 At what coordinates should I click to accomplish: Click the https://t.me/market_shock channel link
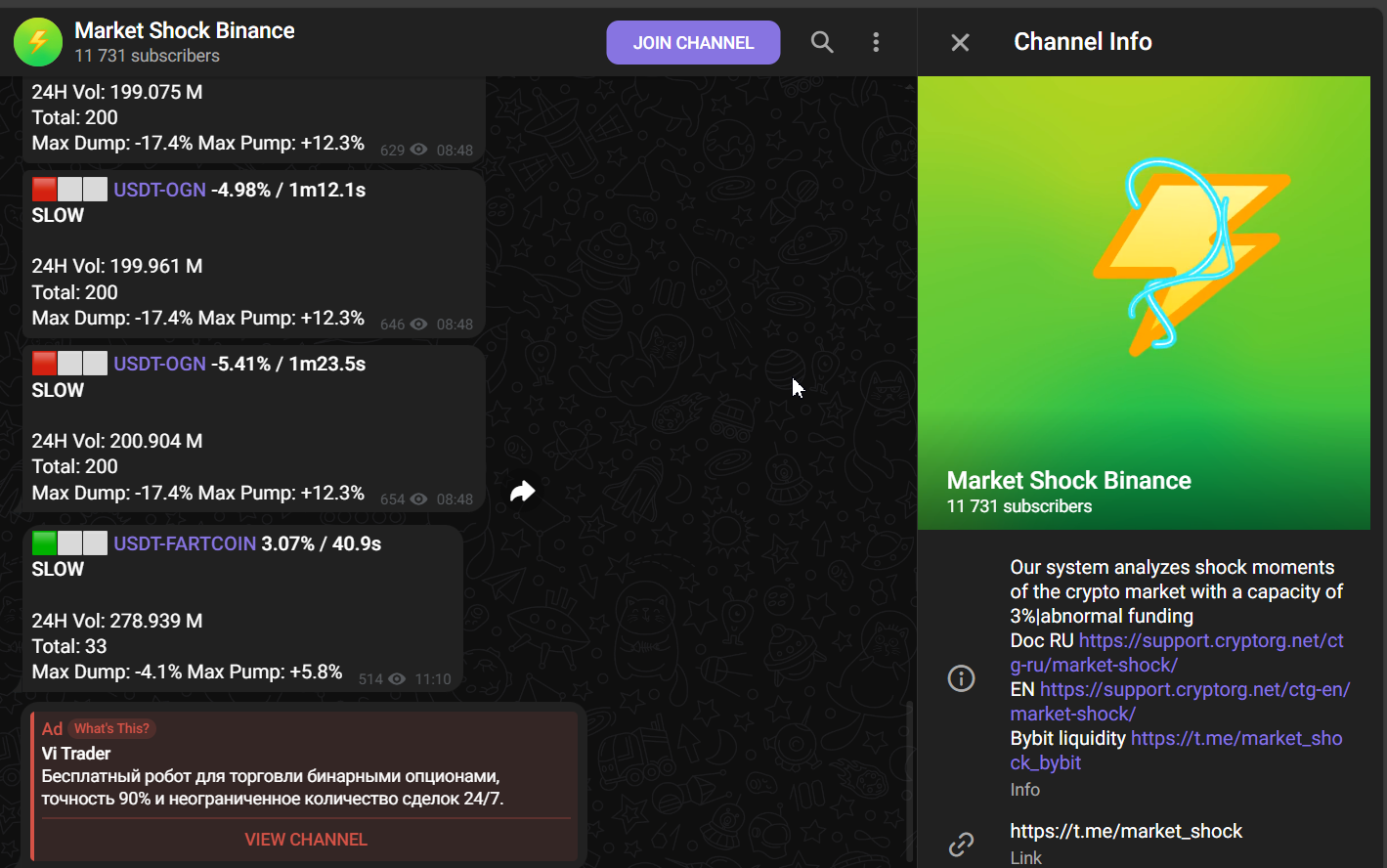pos(1126,831)
